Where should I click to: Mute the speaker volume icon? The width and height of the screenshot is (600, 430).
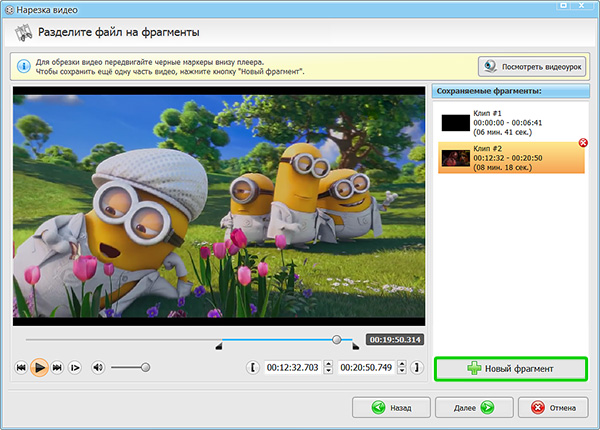coord(98,368)
